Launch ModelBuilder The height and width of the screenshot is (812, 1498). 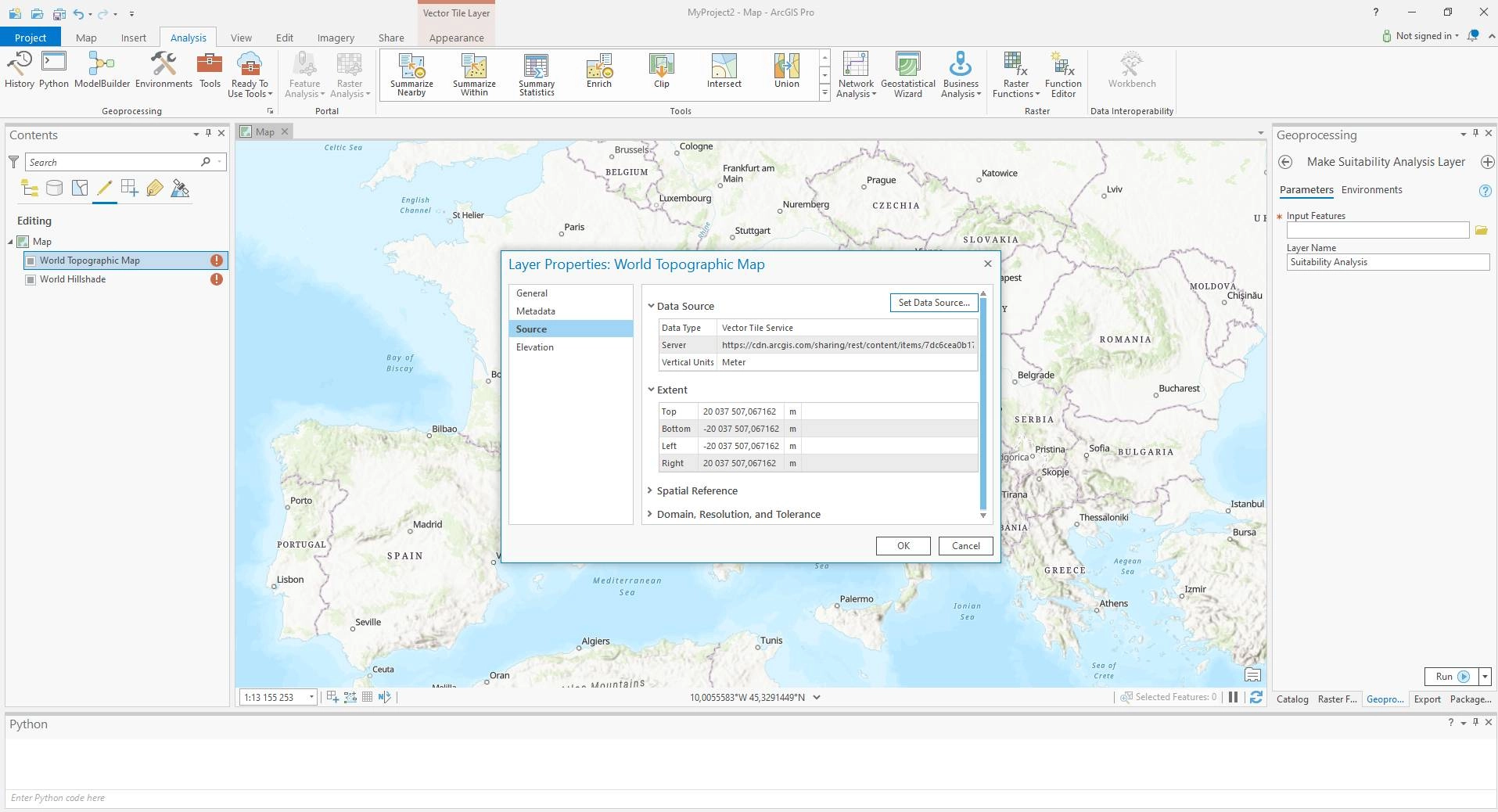[102, 70]
